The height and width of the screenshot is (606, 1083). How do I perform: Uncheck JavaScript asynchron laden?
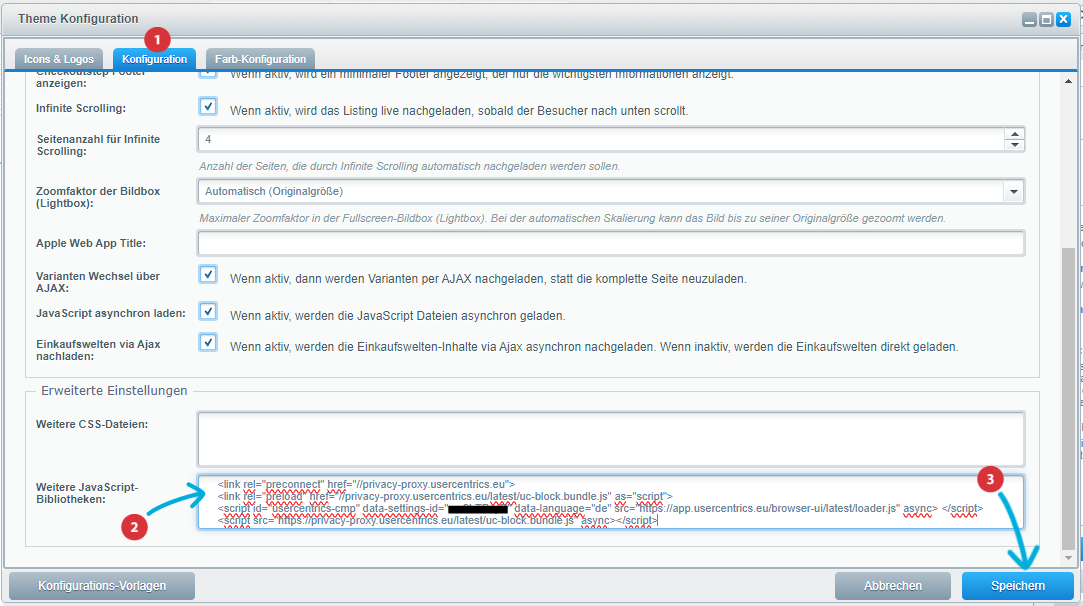tap(208, 312)
